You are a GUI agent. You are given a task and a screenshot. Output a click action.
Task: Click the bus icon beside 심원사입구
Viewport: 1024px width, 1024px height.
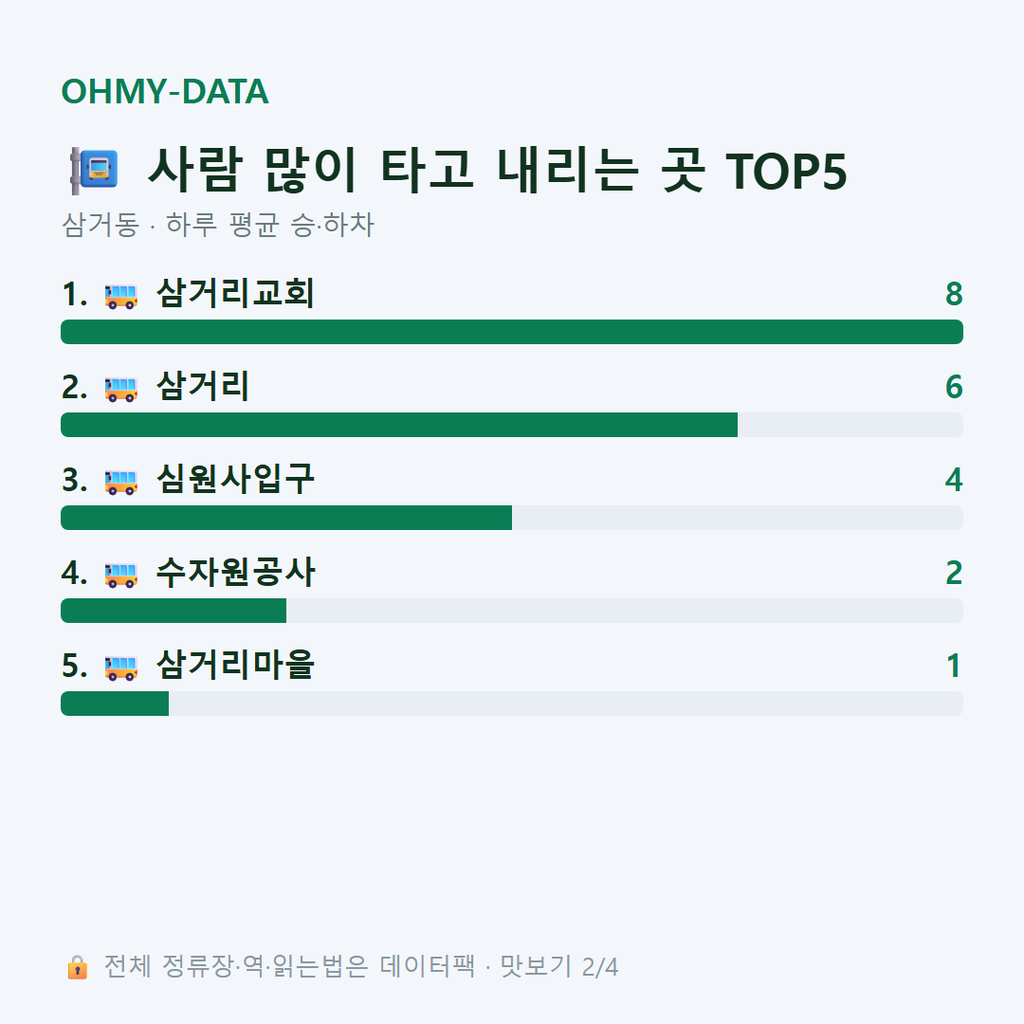[121, 481]
